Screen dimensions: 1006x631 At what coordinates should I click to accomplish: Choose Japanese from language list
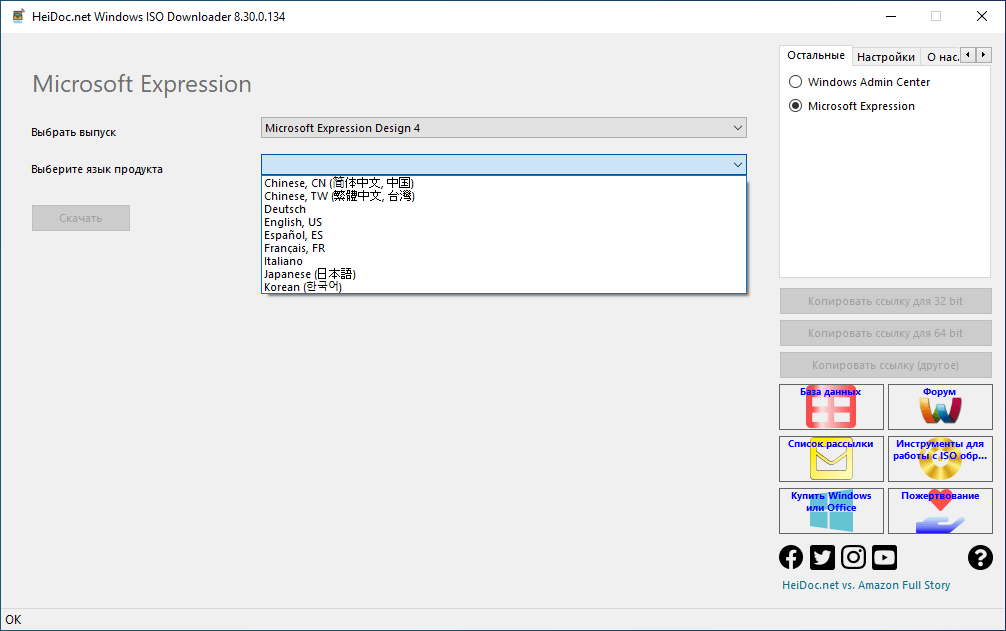coord(504,274)
